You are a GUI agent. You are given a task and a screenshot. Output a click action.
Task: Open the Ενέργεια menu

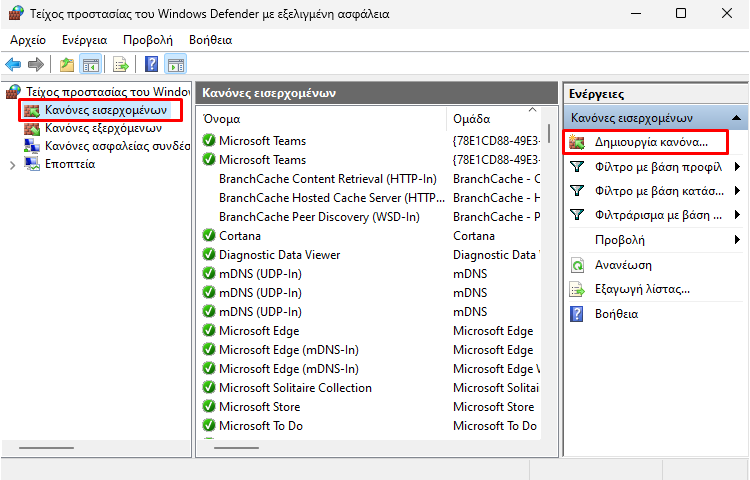tap(85, 40)
